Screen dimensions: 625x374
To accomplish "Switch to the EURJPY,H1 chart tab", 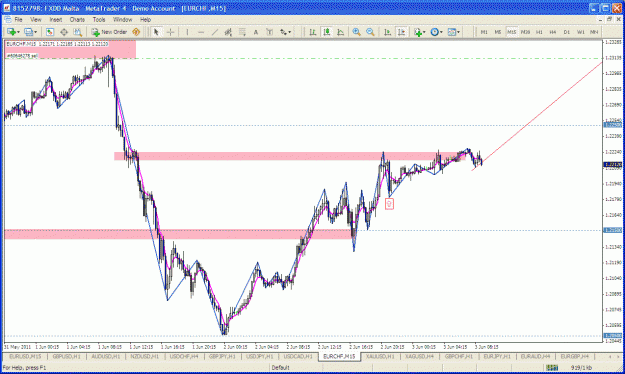I will pyautogui.click(x=497, y=356).
